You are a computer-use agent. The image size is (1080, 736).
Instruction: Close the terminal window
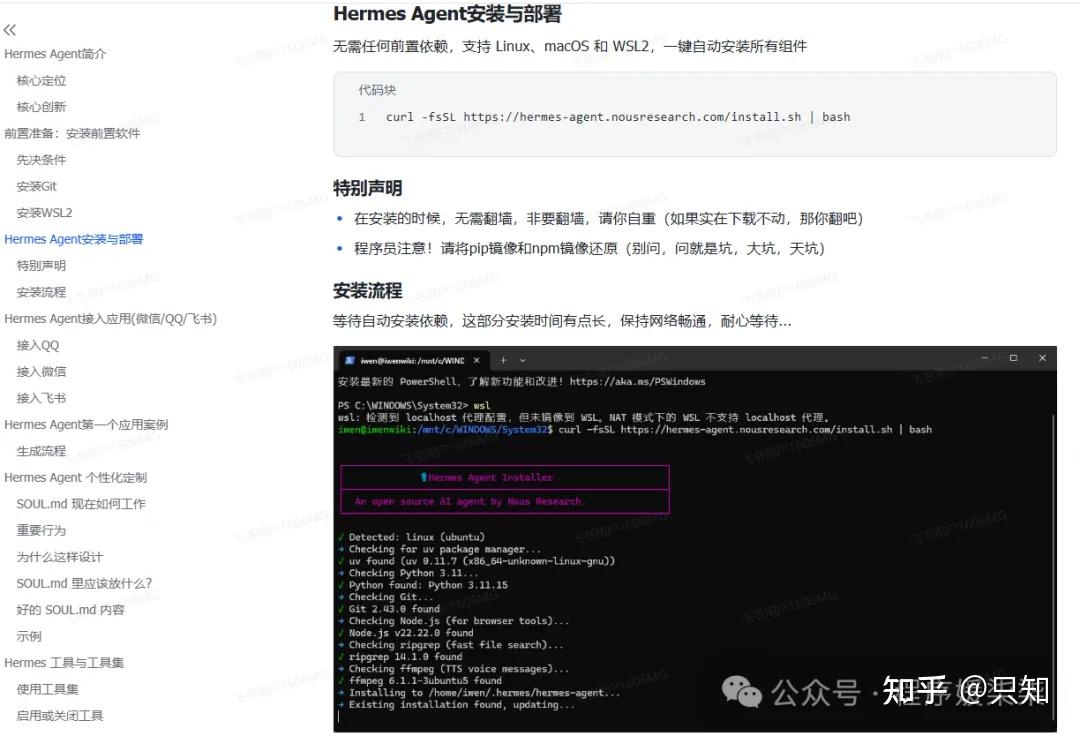point(1042,358)
